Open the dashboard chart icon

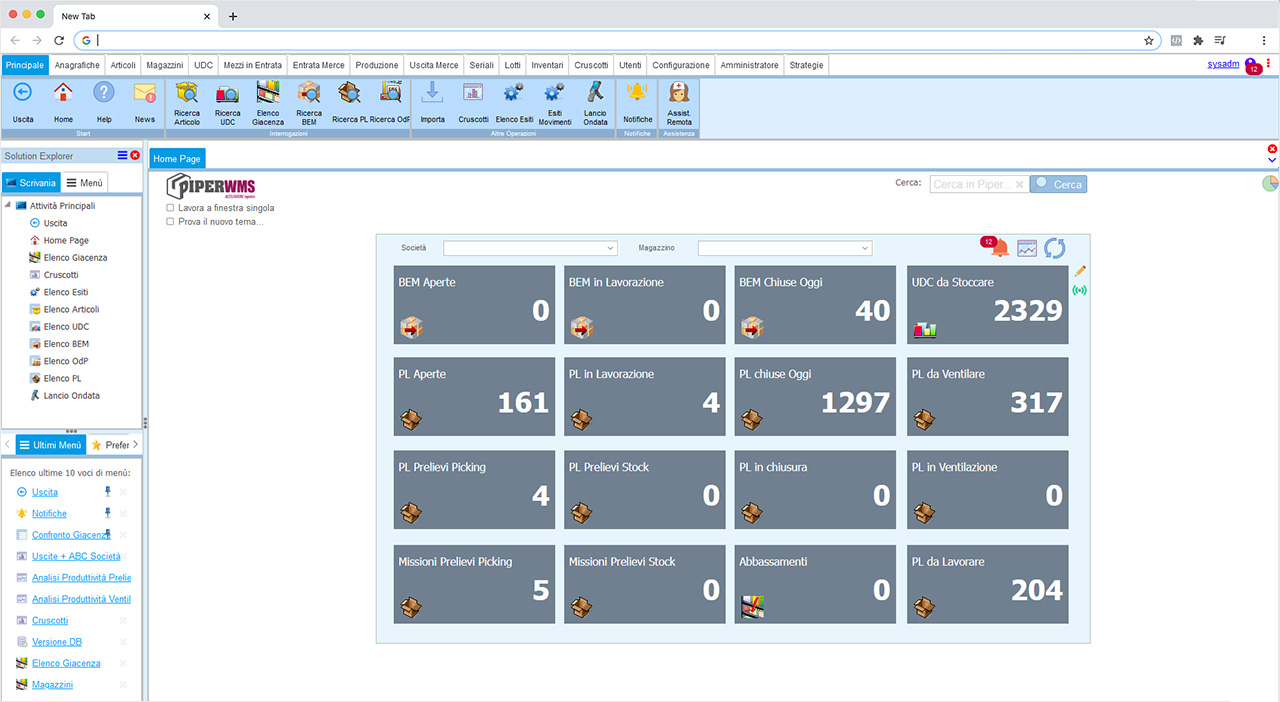pos(1027,249)
